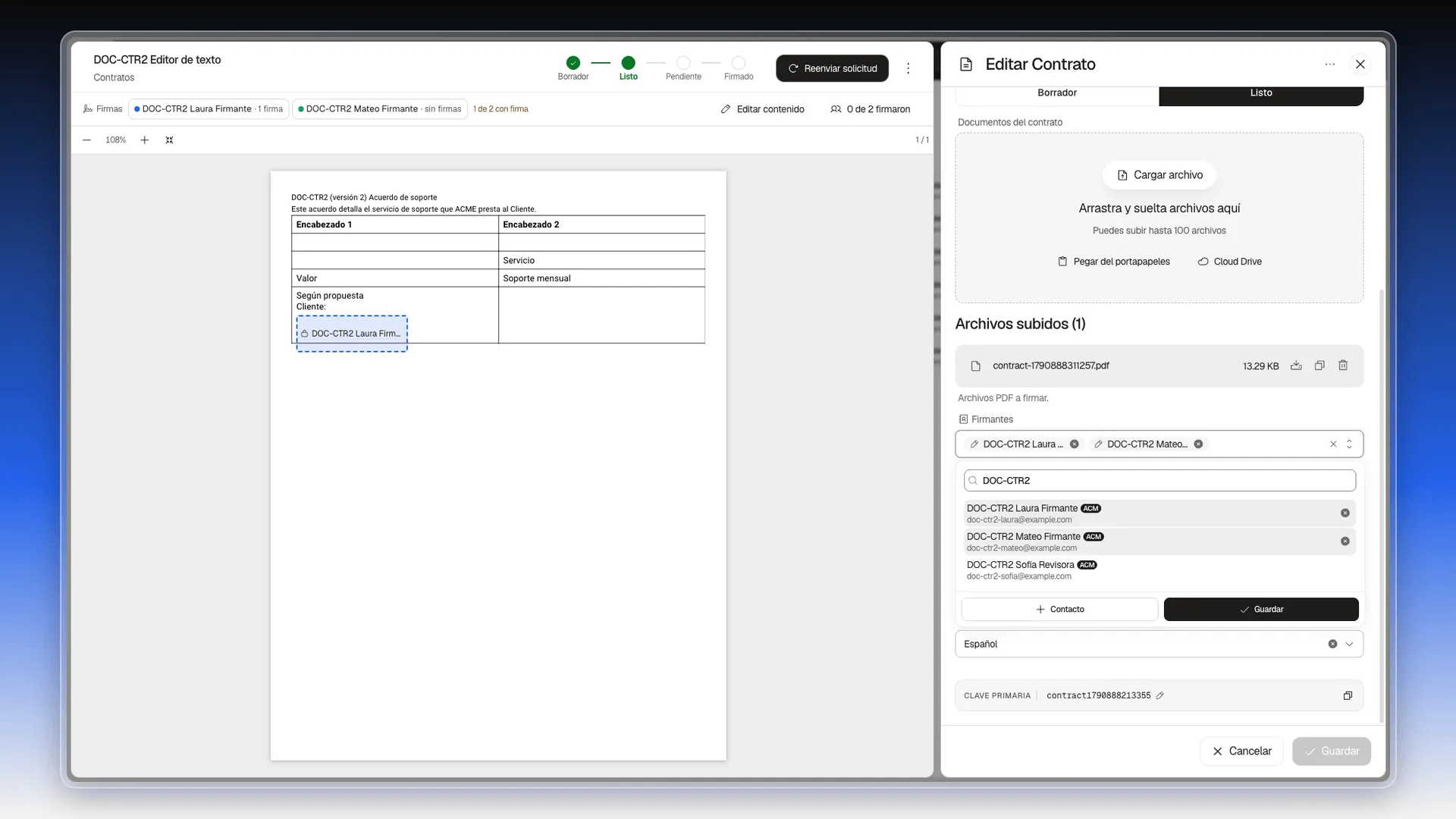The height and width of the screenshot is (819, 1456).
Task: Zoom out with the minus icon
Action: point(87,140)
